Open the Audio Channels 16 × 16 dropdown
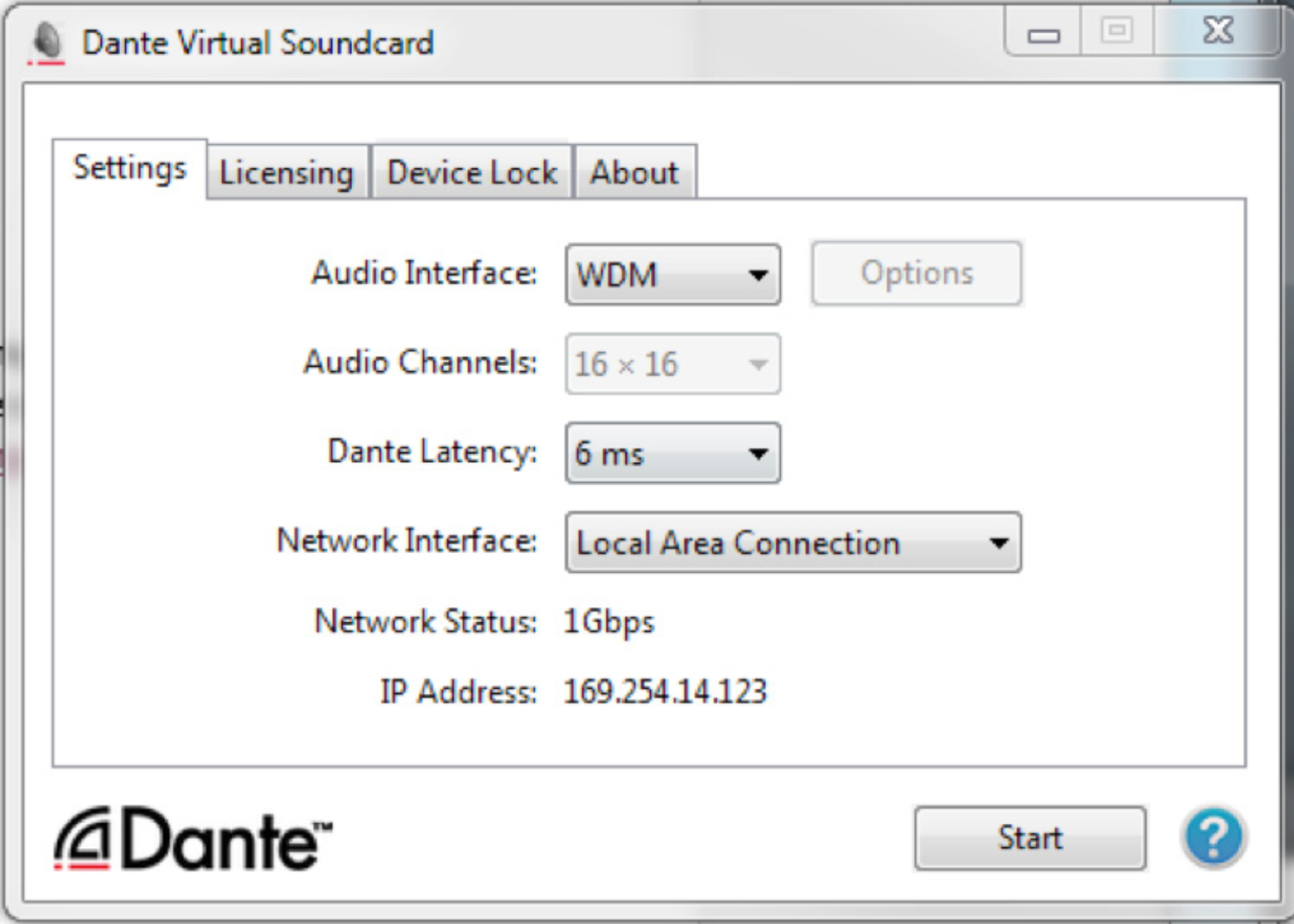Image resolution: width=1294 pixels, height=924 pixels. [672, 364]
